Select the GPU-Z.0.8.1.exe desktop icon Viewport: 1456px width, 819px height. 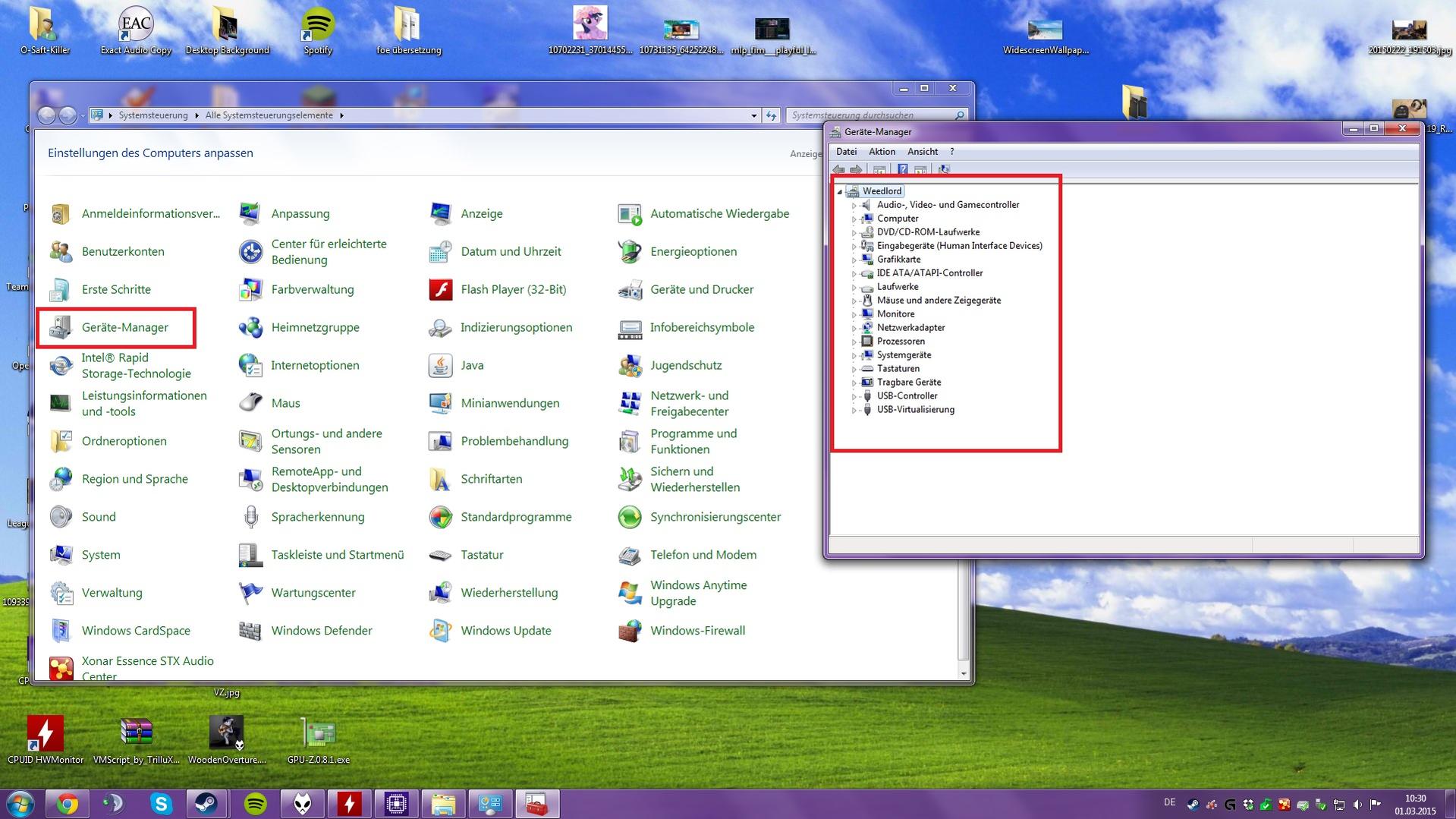319,739
